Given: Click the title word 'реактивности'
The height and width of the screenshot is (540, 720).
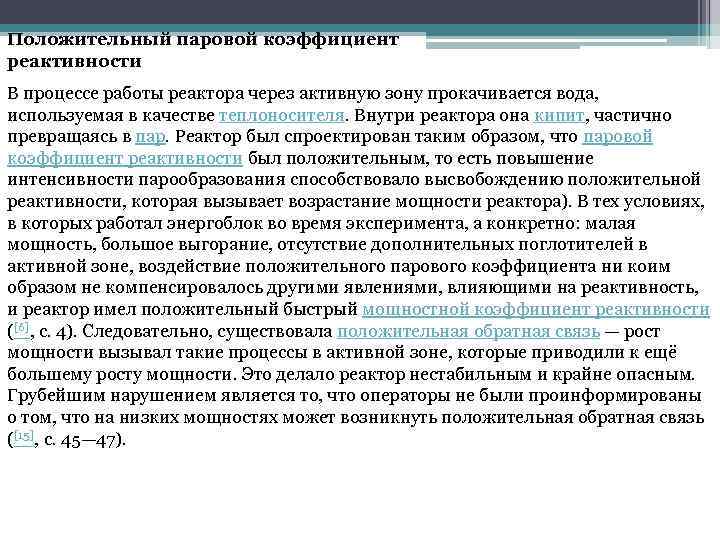Looking at the screenshot, I should click(74, 61).
